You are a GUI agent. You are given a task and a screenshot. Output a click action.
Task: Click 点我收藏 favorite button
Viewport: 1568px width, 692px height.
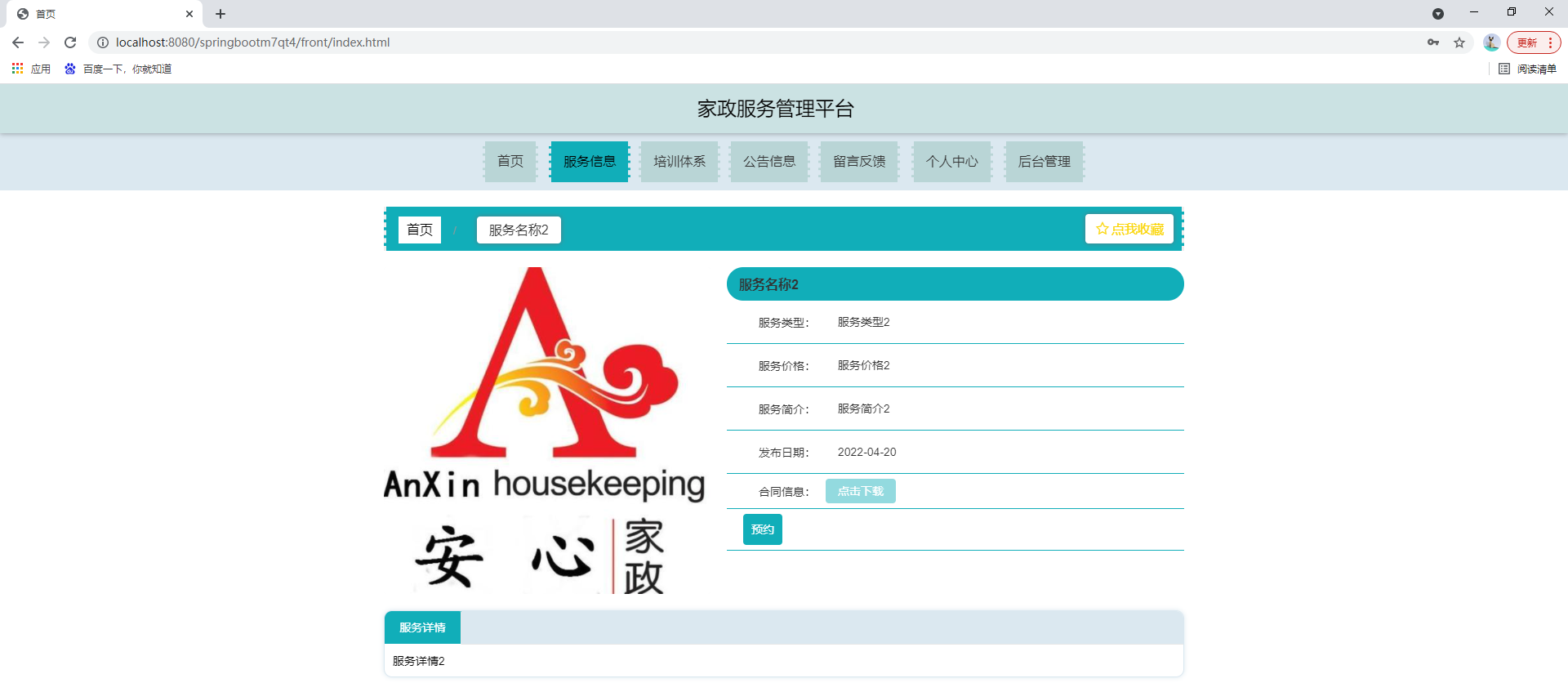1129,229
